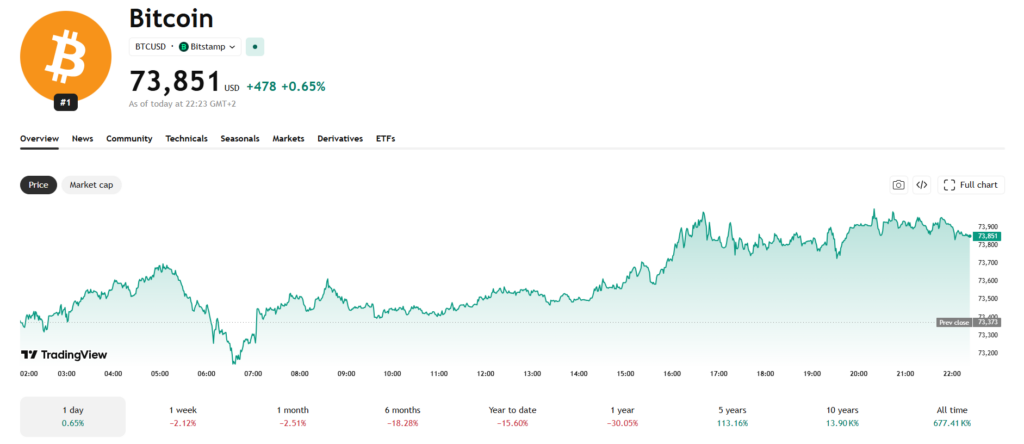Select the 1 day range
This screenshot has width=1024, height=444.
pos(73,417)
